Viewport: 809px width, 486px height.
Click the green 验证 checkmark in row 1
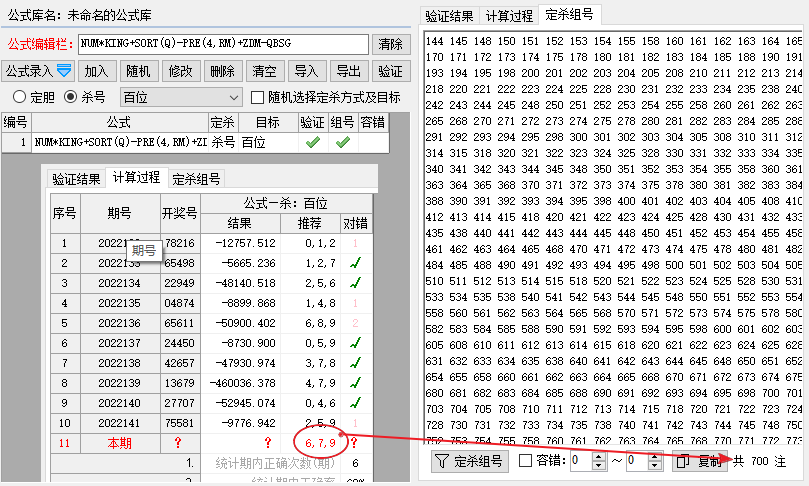click(x=313, y=142)
